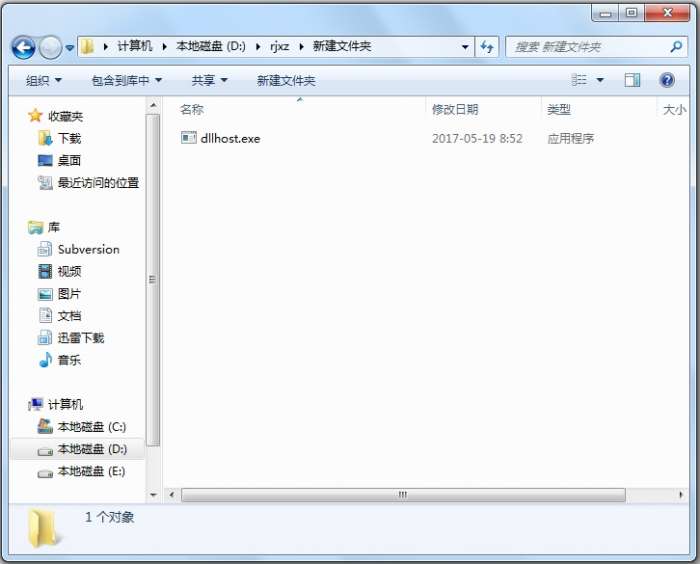This screenshot has width=700, height=564.
Task: Click the file list horizontal scrollbar thumb
Action: tap(403, 495)
